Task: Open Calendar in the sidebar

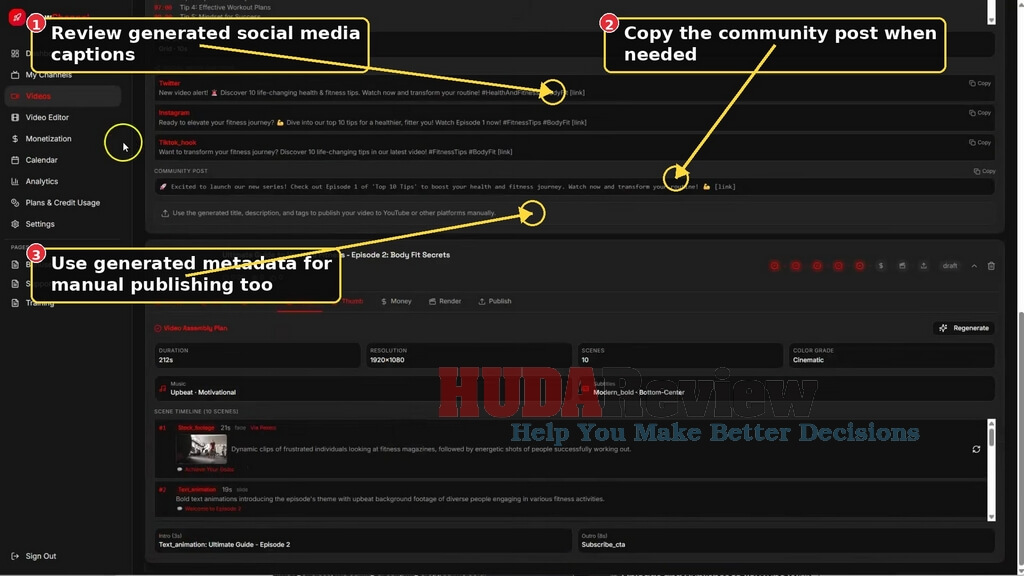Action: 41,160
